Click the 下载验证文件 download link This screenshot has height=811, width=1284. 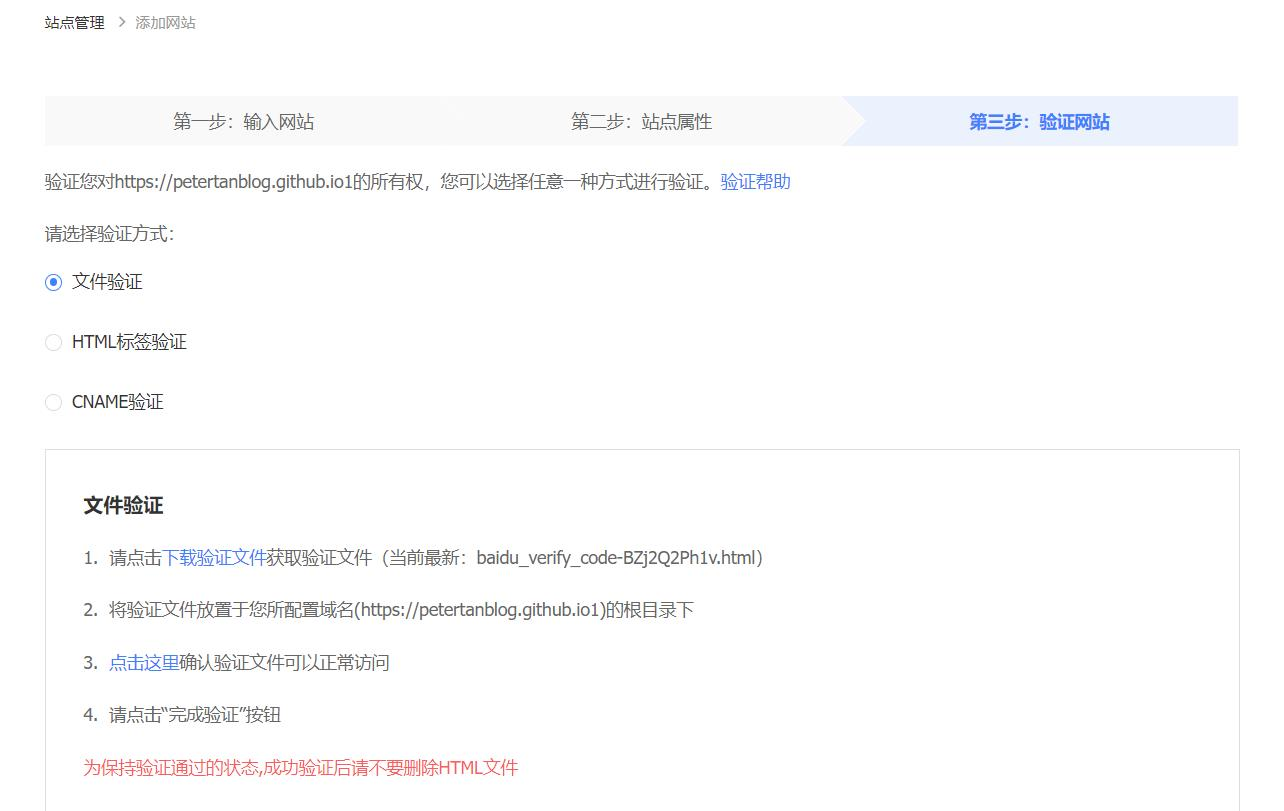(215, 557)
